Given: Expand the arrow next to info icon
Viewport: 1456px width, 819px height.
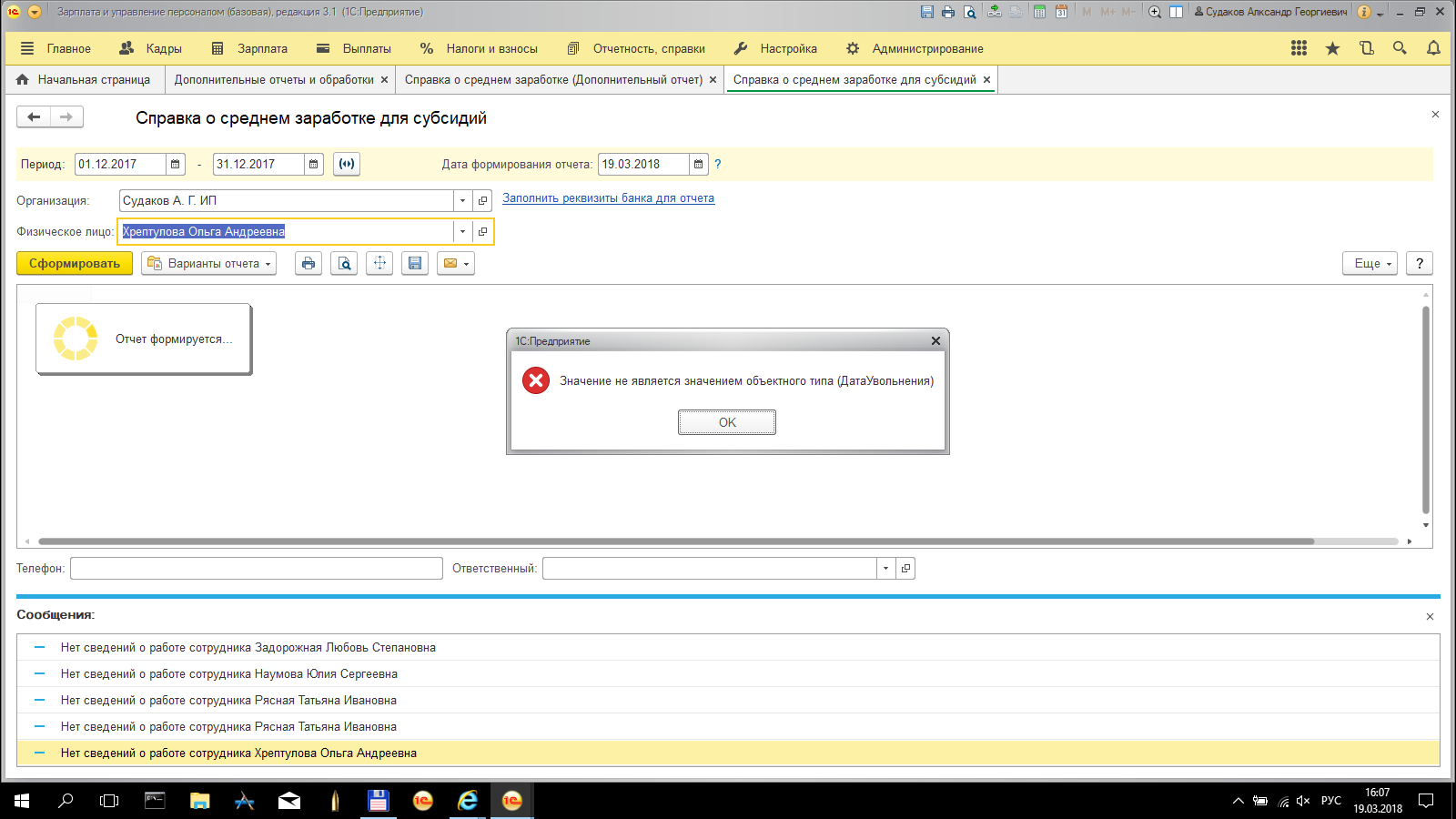Looking at the screenshot, I should (1380, 13).
